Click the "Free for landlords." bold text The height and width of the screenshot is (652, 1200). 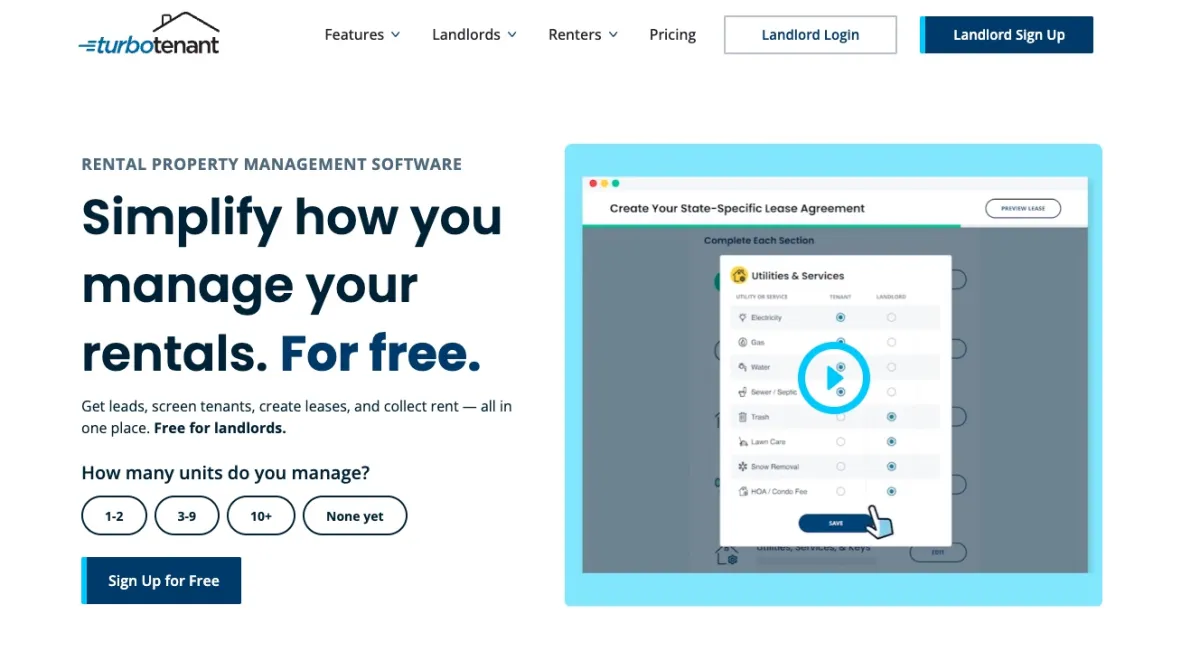click(x=220, y=428)
